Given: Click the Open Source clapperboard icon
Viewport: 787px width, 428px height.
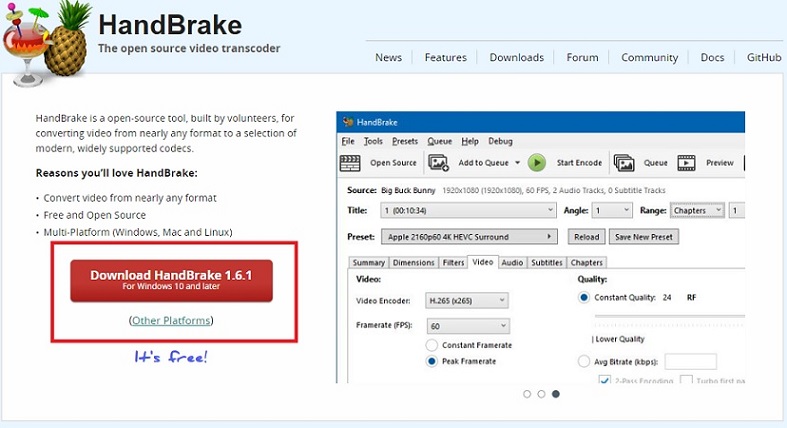Looking at the screenshot, I should pos(350,163).
